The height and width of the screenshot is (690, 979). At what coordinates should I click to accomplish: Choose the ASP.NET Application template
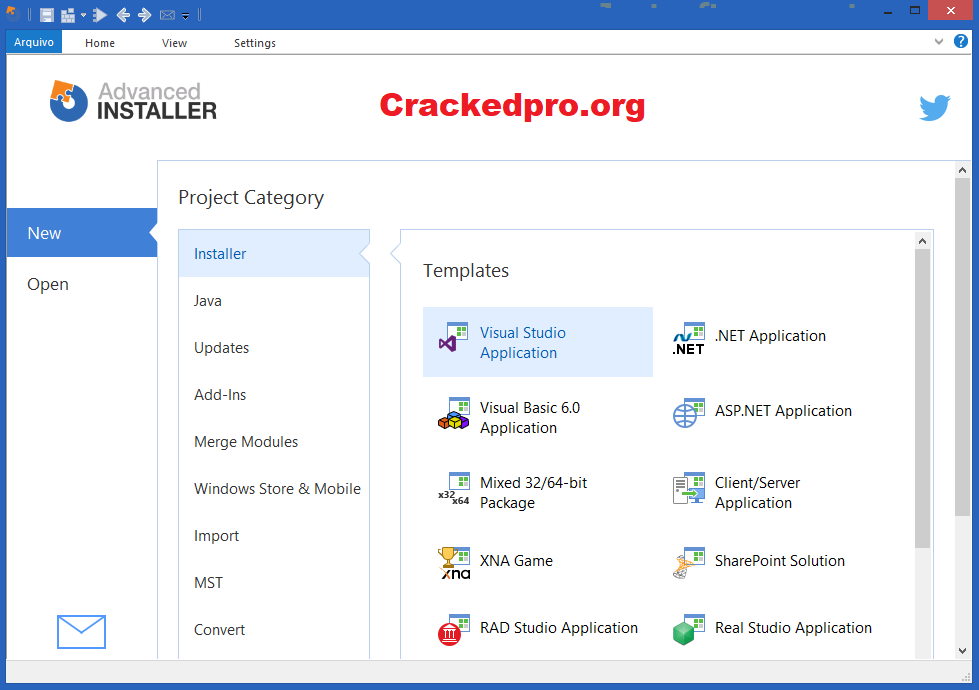click(773, 413)
